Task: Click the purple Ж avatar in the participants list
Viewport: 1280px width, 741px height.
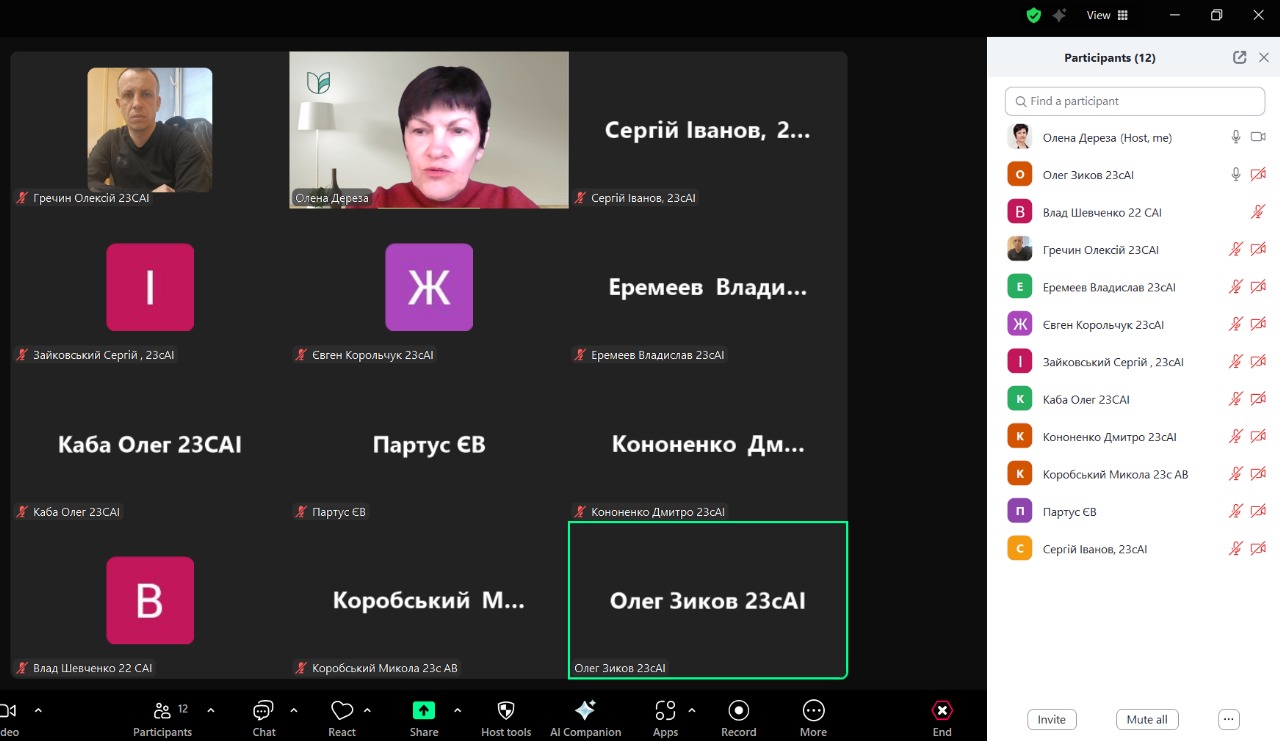Action: (x=1019, y=324)
